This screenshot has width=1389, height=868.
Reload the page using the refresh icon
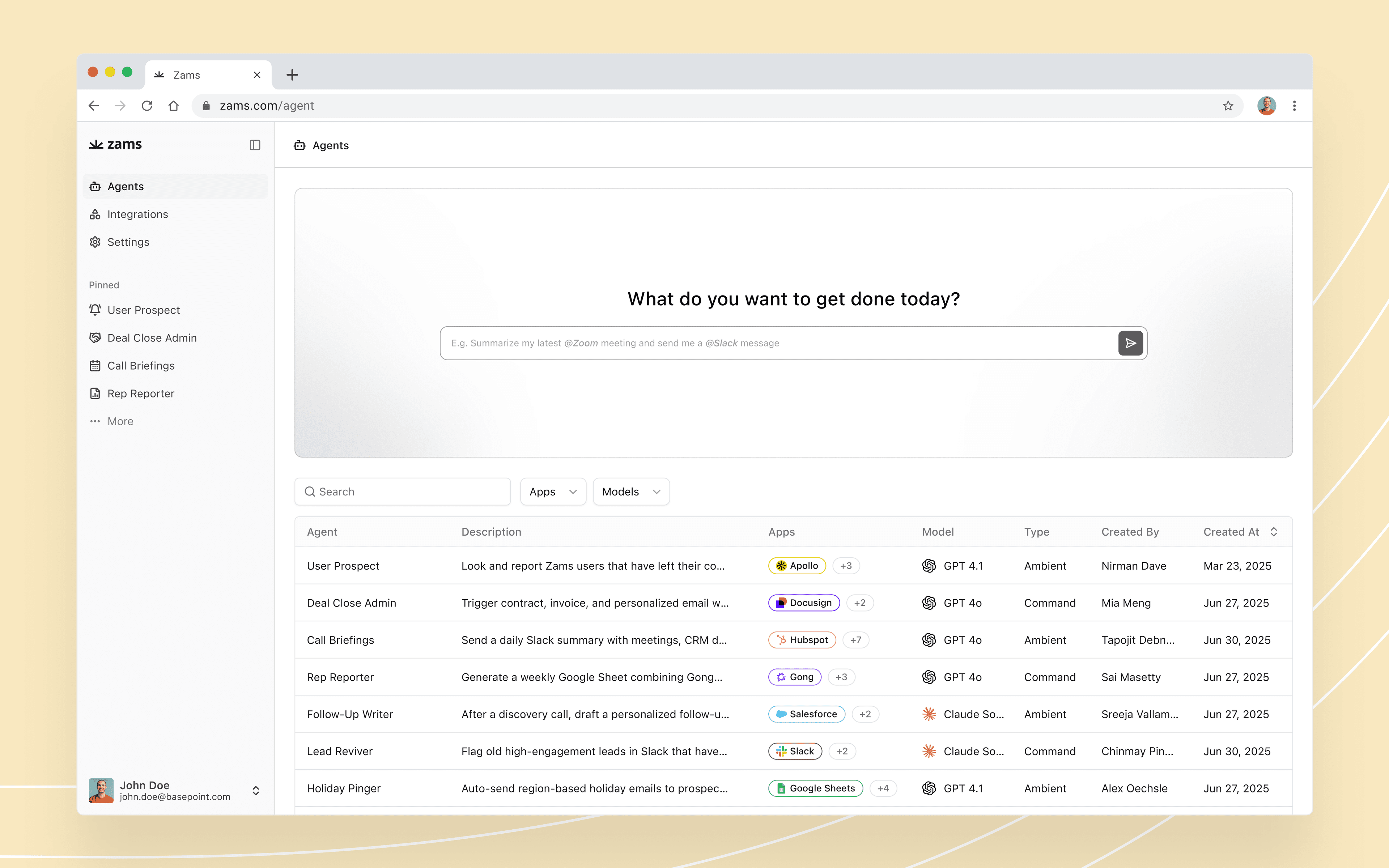pyautogui.click(x=147, y=106)
